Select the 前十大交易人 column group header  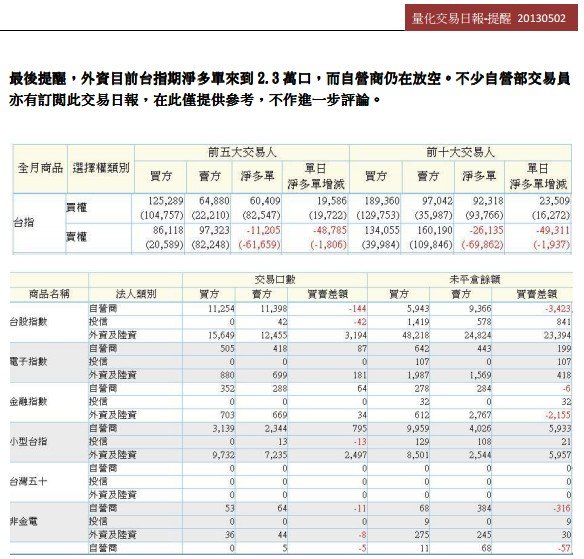coord(460,152)
